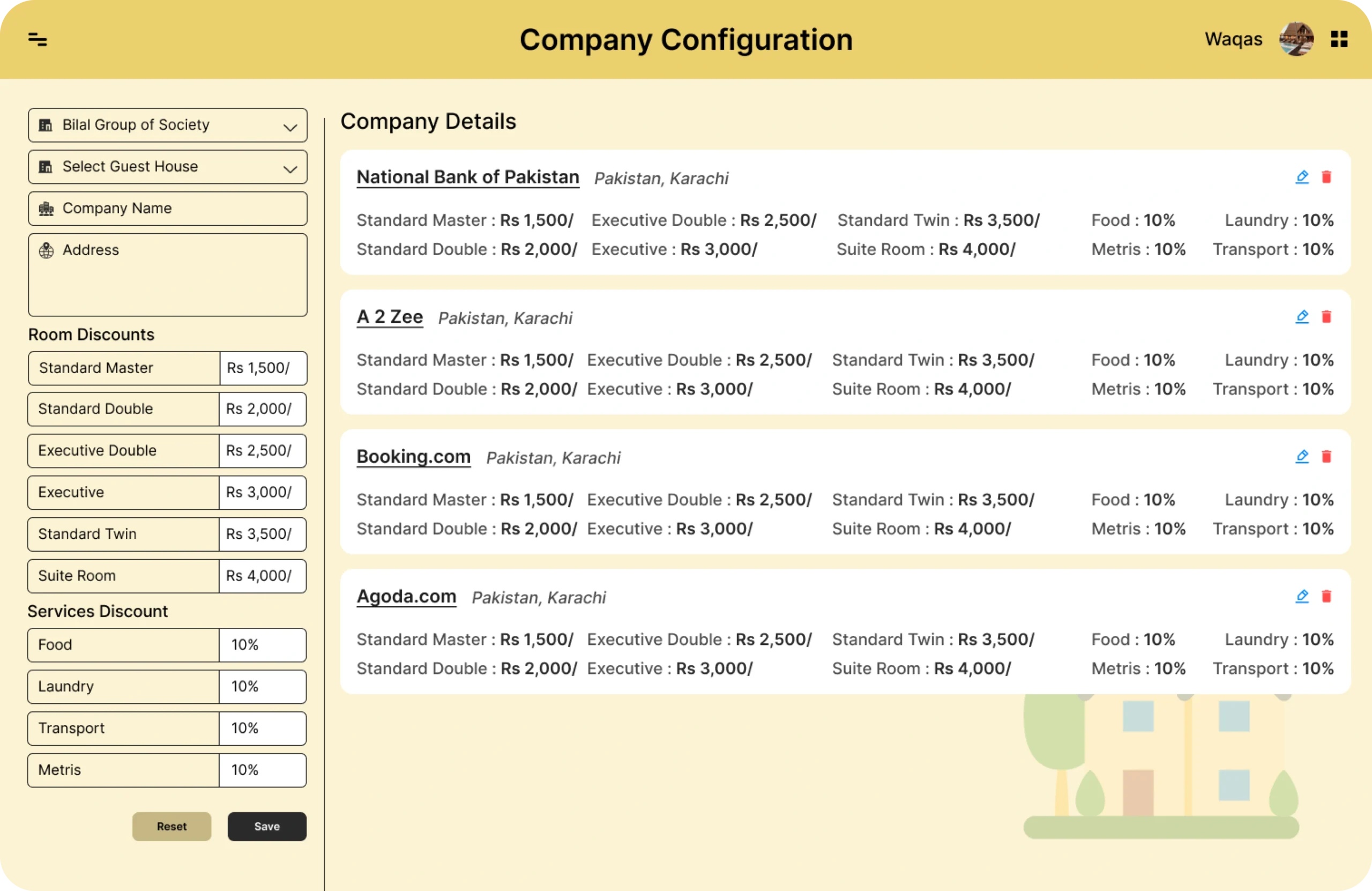Click Suite Room Rs 4,000/ in Agoda.com card

click(921, 669)
